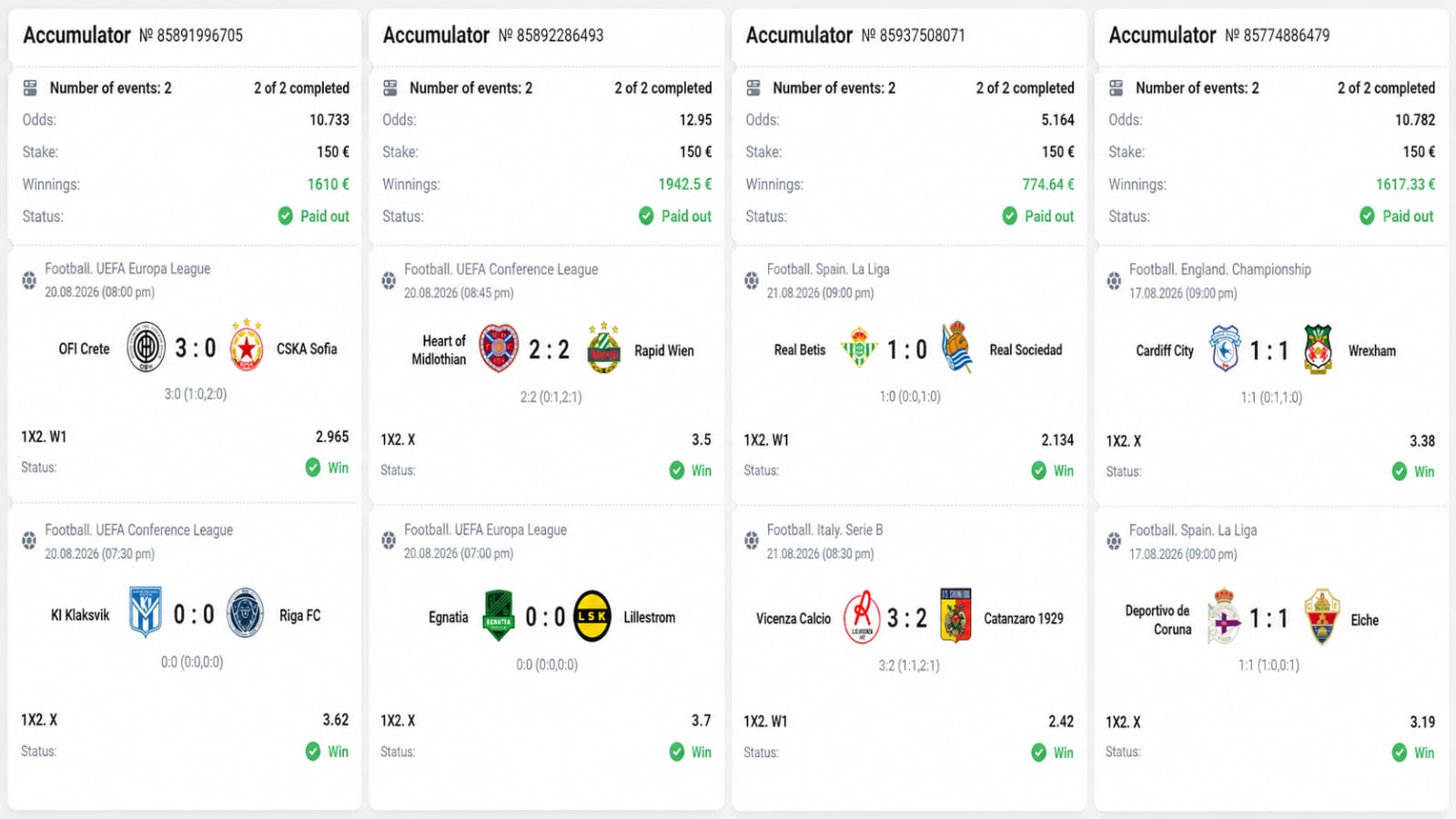This screenshot has width=1456, height=819.
Task: Click the Lillestrom LSK yellow logo
Action: [592, 616]
